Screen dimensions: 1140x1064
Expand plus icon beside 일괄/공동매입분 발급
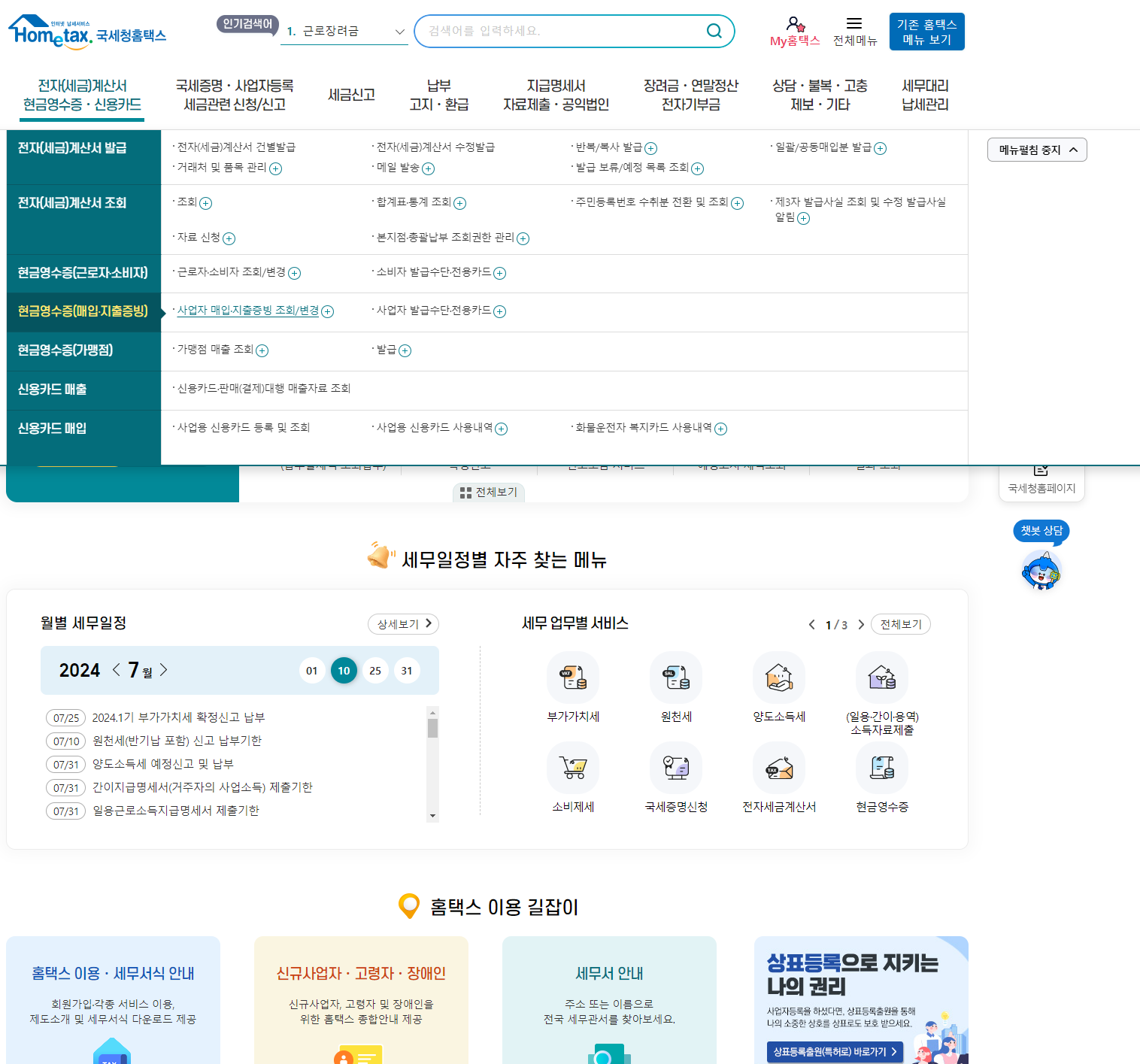click(880, 149)
